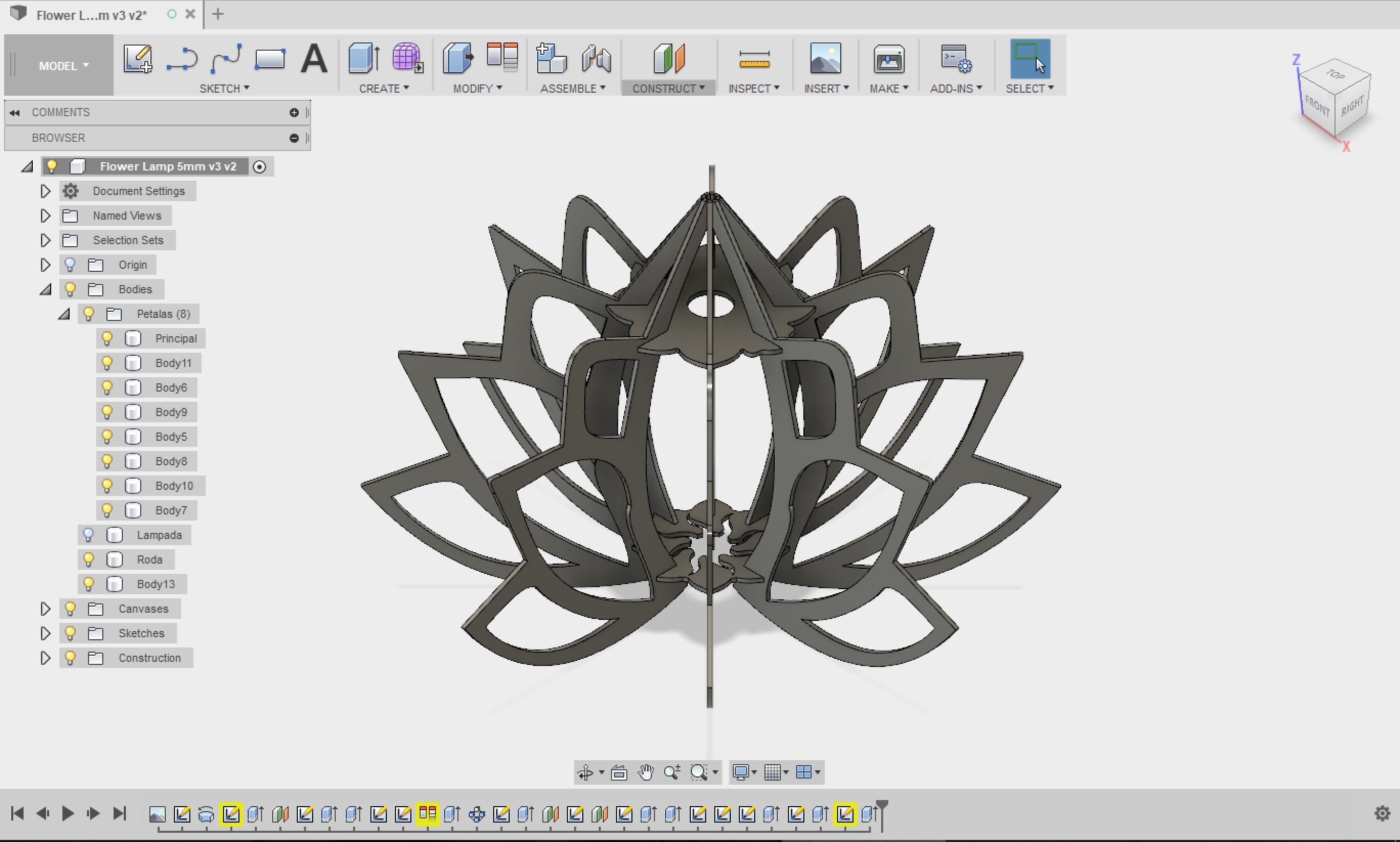Open Grid and Snaps settings icon
The image size is (1400, 842).
[x=772, y=772]
